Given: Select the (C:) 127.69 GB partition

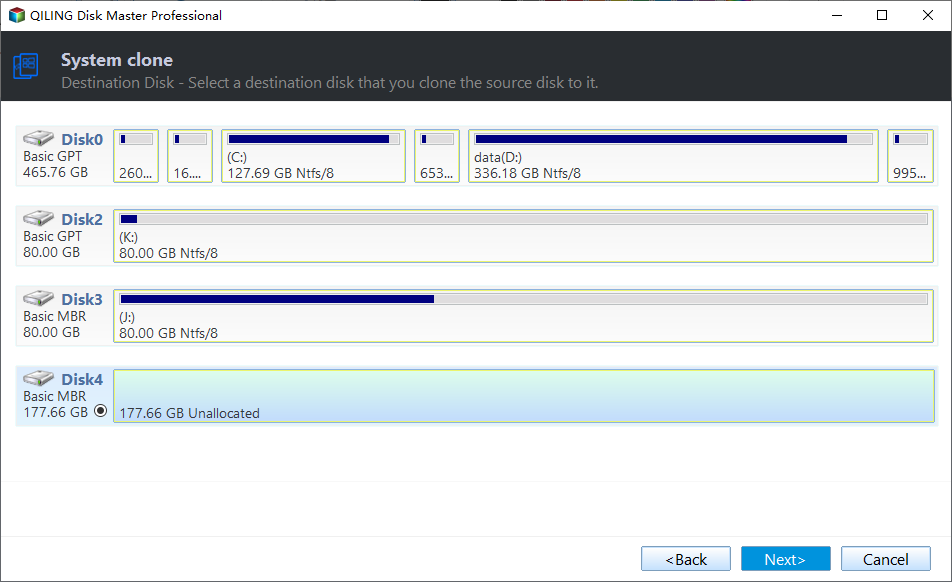Looking at the screenshot, I should pyautogui.click(x=313, y=155).
